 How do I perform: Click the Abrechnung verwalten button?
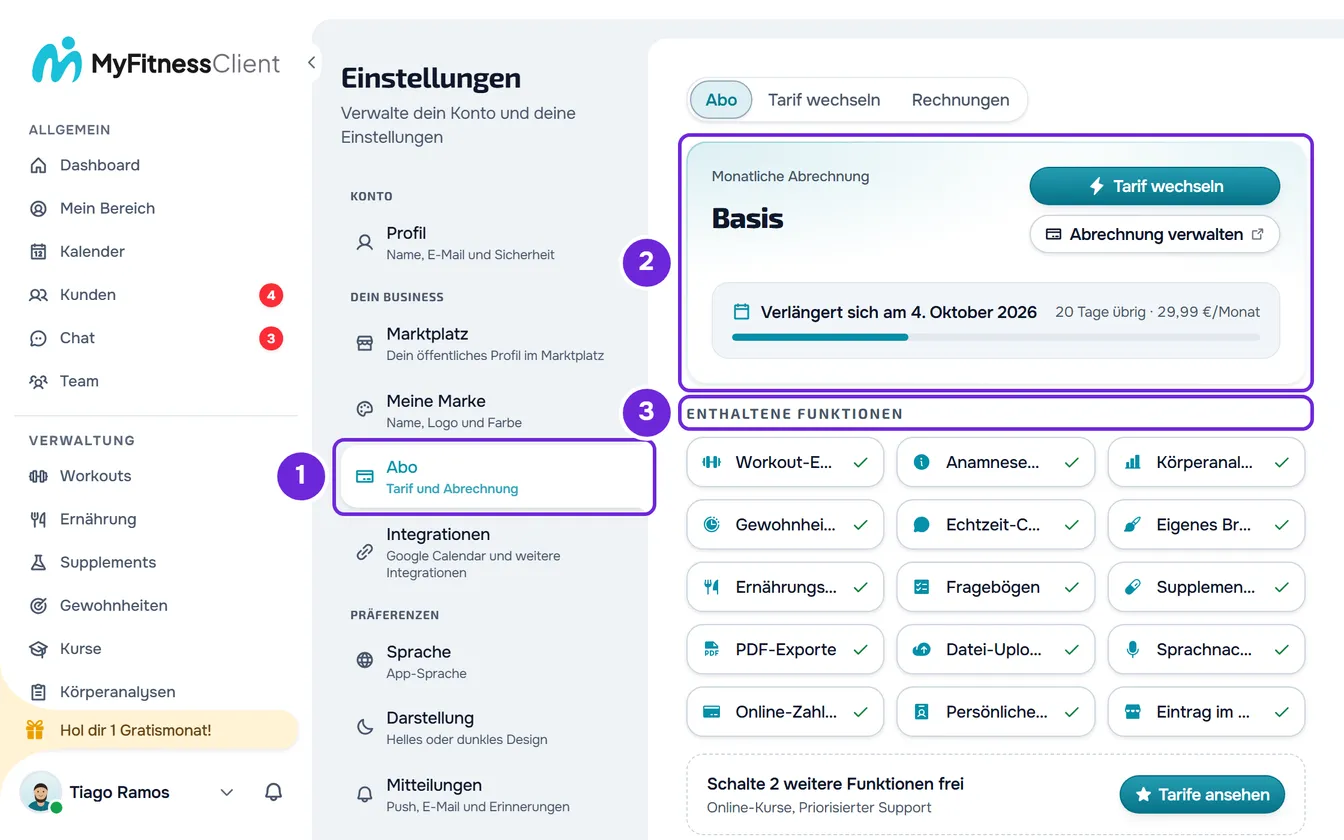(x=1155, y=234)
